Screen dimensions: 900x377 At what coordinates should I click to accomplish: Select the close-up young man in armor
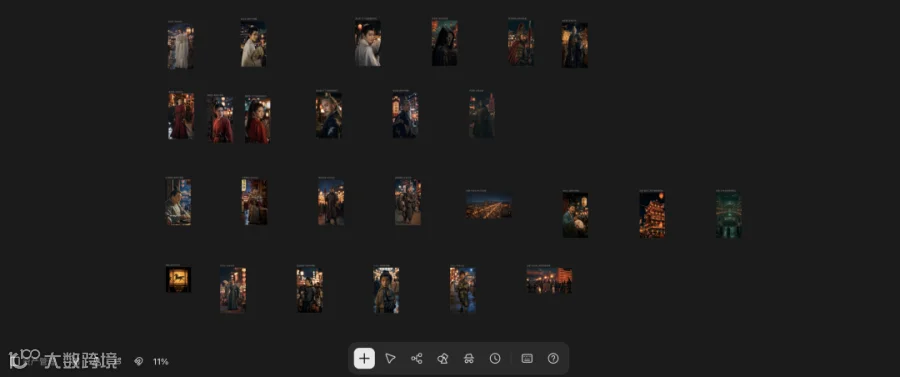pyautogui.click(x=386, y=290)
